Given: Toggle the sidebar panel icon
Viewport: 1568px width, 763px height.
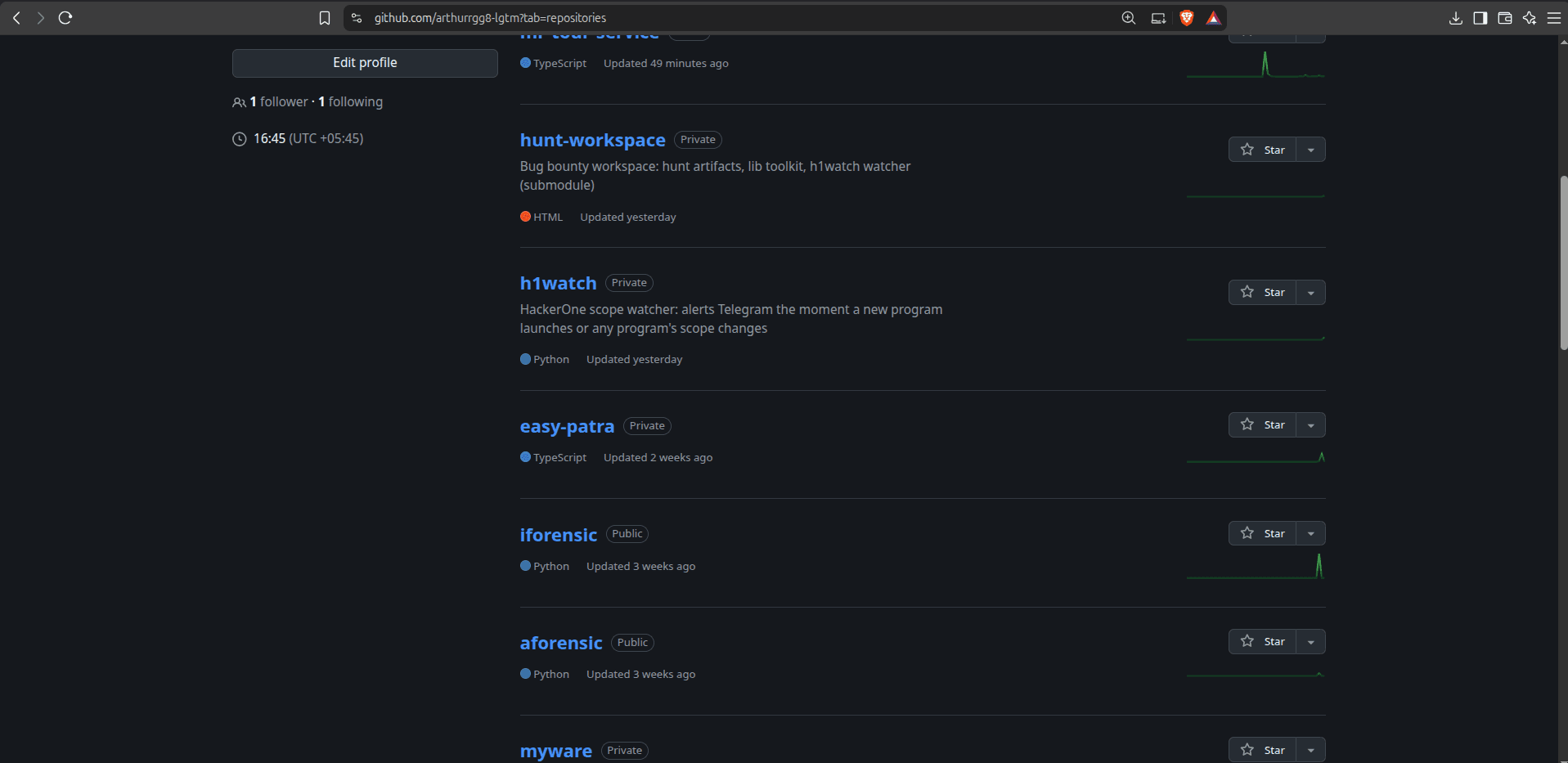Looking at the screenshot, I should coord(1480,18).
